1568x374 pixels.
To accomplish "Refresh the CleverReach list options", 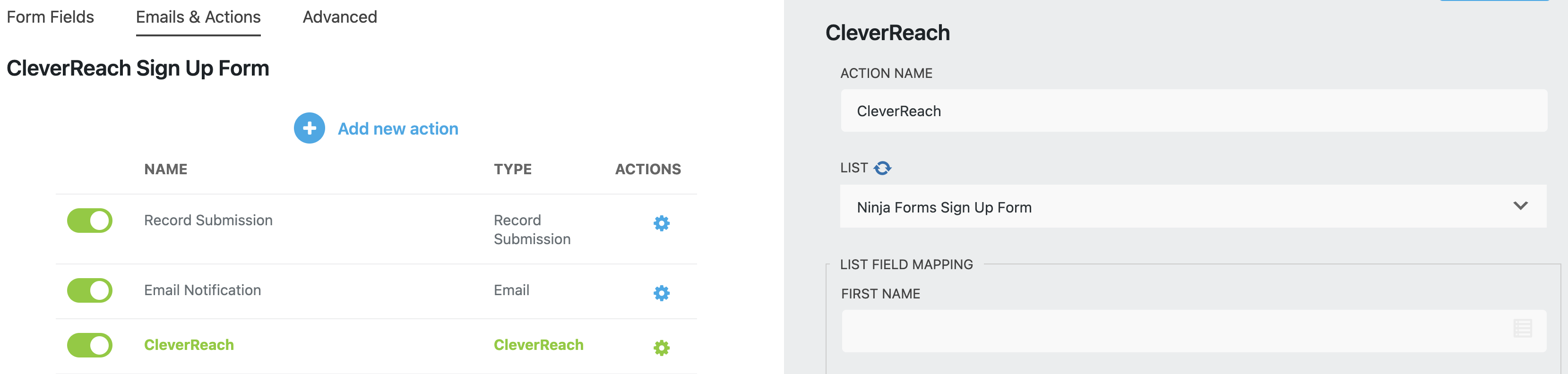I will 884,168.
